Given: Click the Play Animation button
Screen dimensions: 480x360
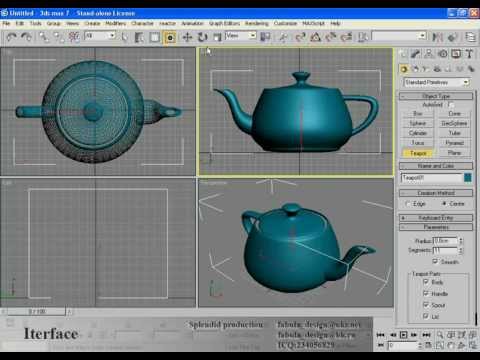Looking at the screenshot, I should [403, 335].
